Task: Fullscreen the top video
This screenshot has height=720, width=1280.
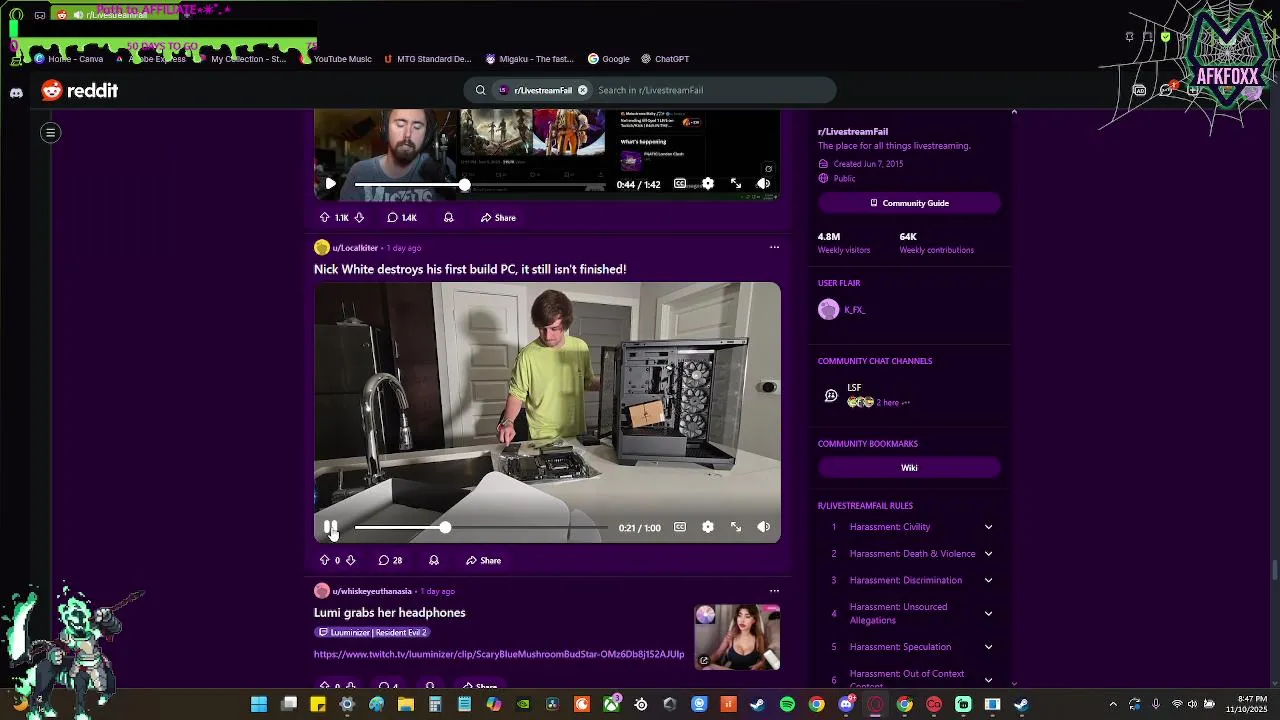Action: point(736,184)
